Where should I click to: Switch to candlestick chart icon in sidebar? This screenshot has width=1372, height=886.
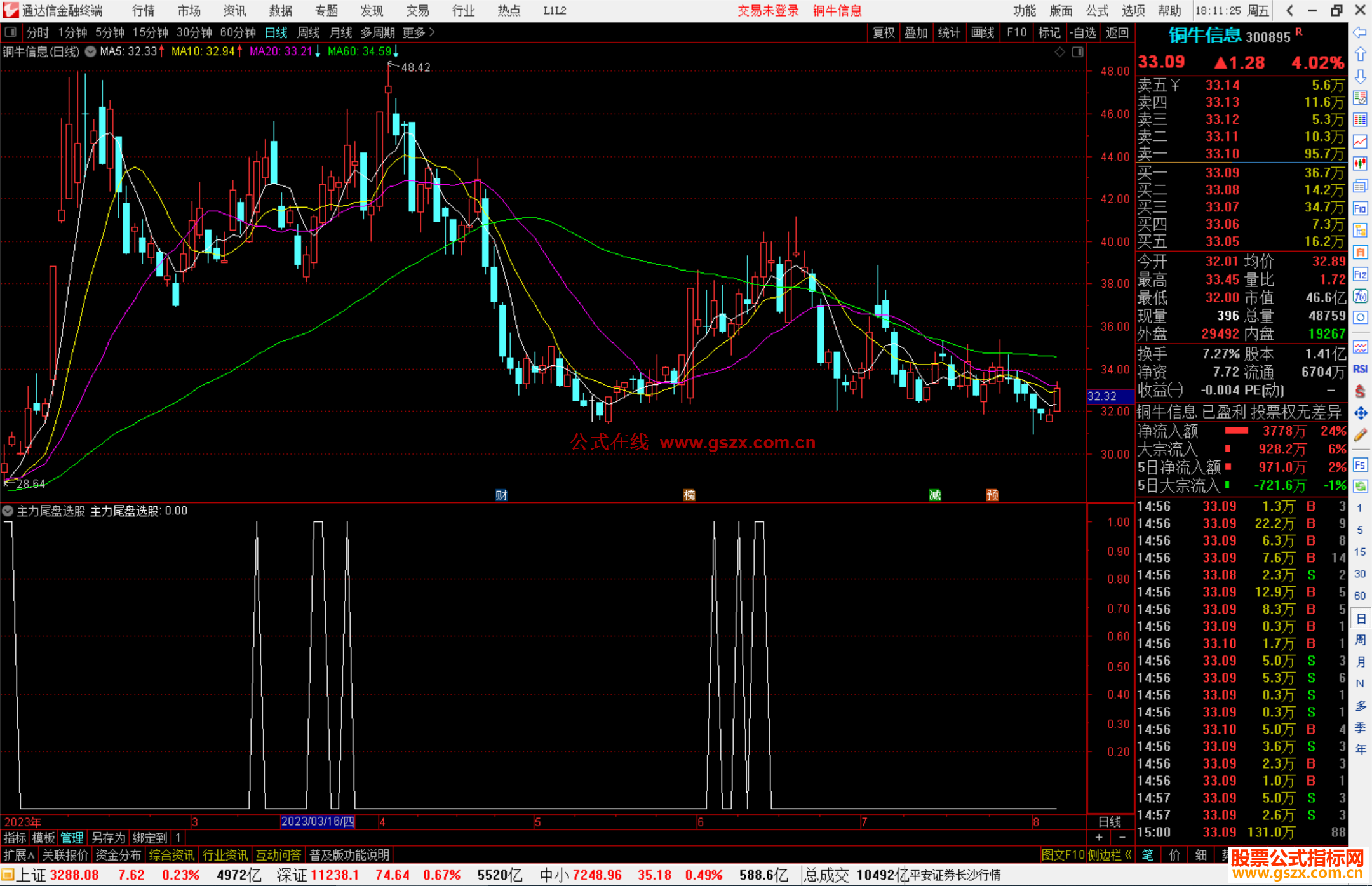(1360, 164)
